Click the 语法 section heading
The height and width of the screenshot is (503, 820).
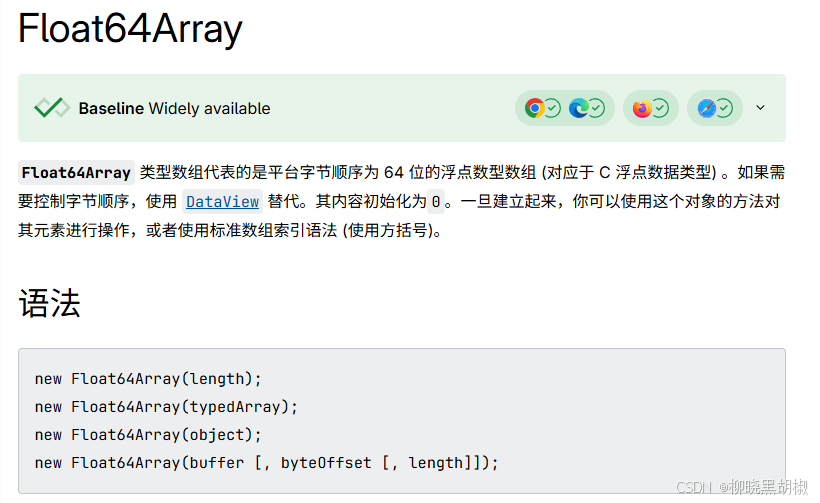(x=50, y=303)
